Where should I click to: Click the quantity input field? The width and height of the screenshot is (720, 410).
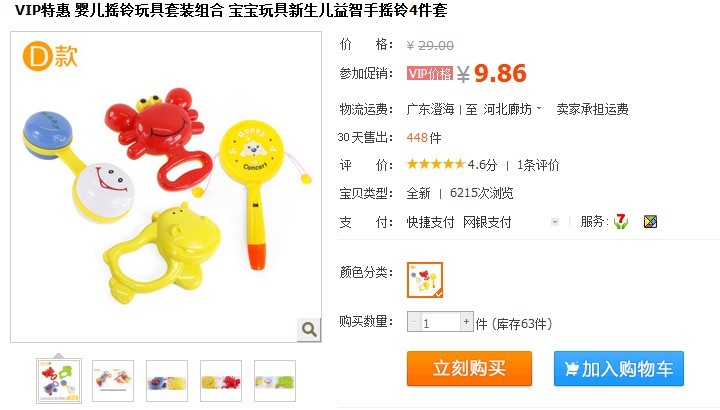(440, 322)
